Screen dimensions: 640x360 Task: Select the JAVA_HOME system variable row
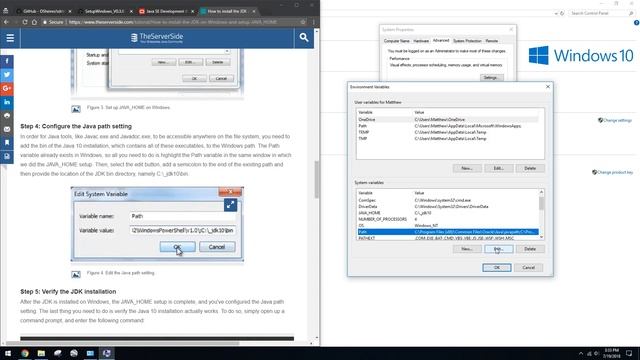(448, 213)
